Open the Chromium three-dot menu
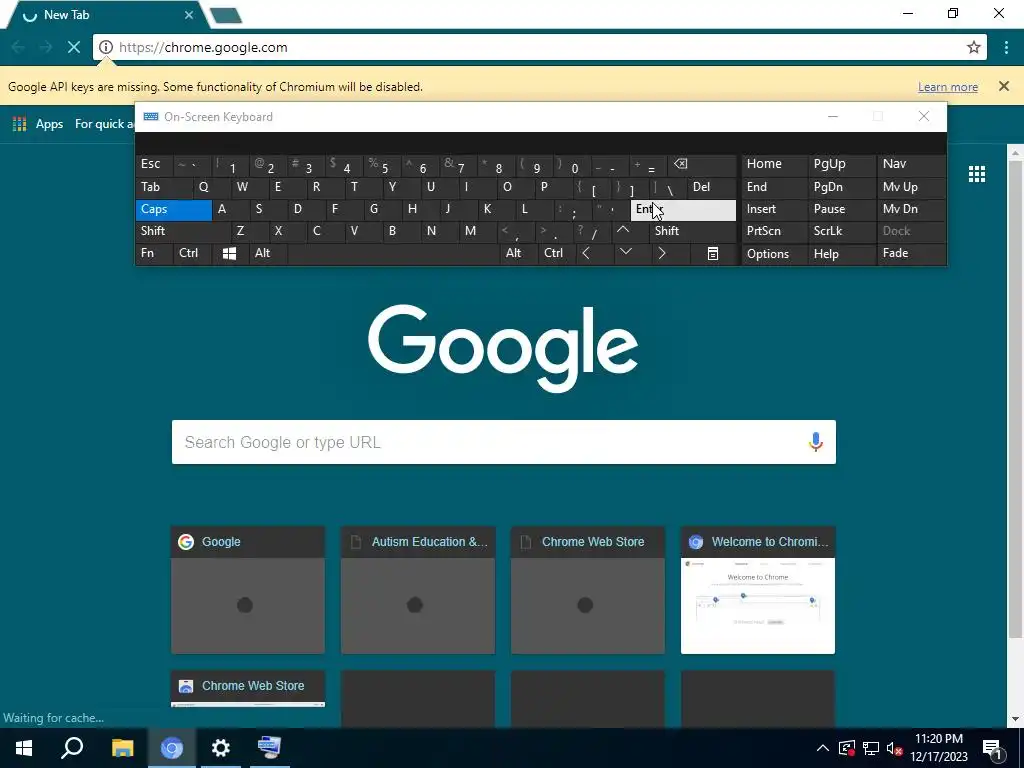Screen dimensions: 1024x768 click(1006, 47)
